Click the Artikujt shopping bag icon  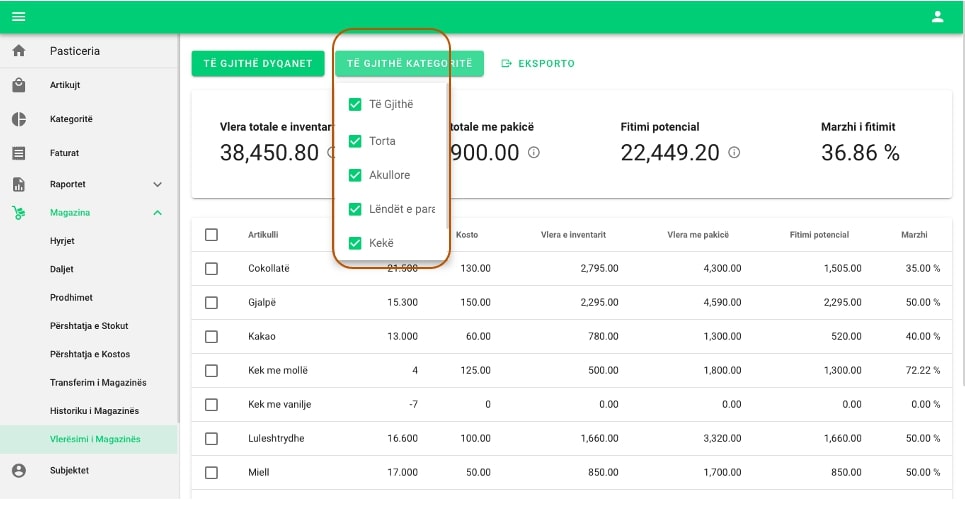click(x=18, y=85)
